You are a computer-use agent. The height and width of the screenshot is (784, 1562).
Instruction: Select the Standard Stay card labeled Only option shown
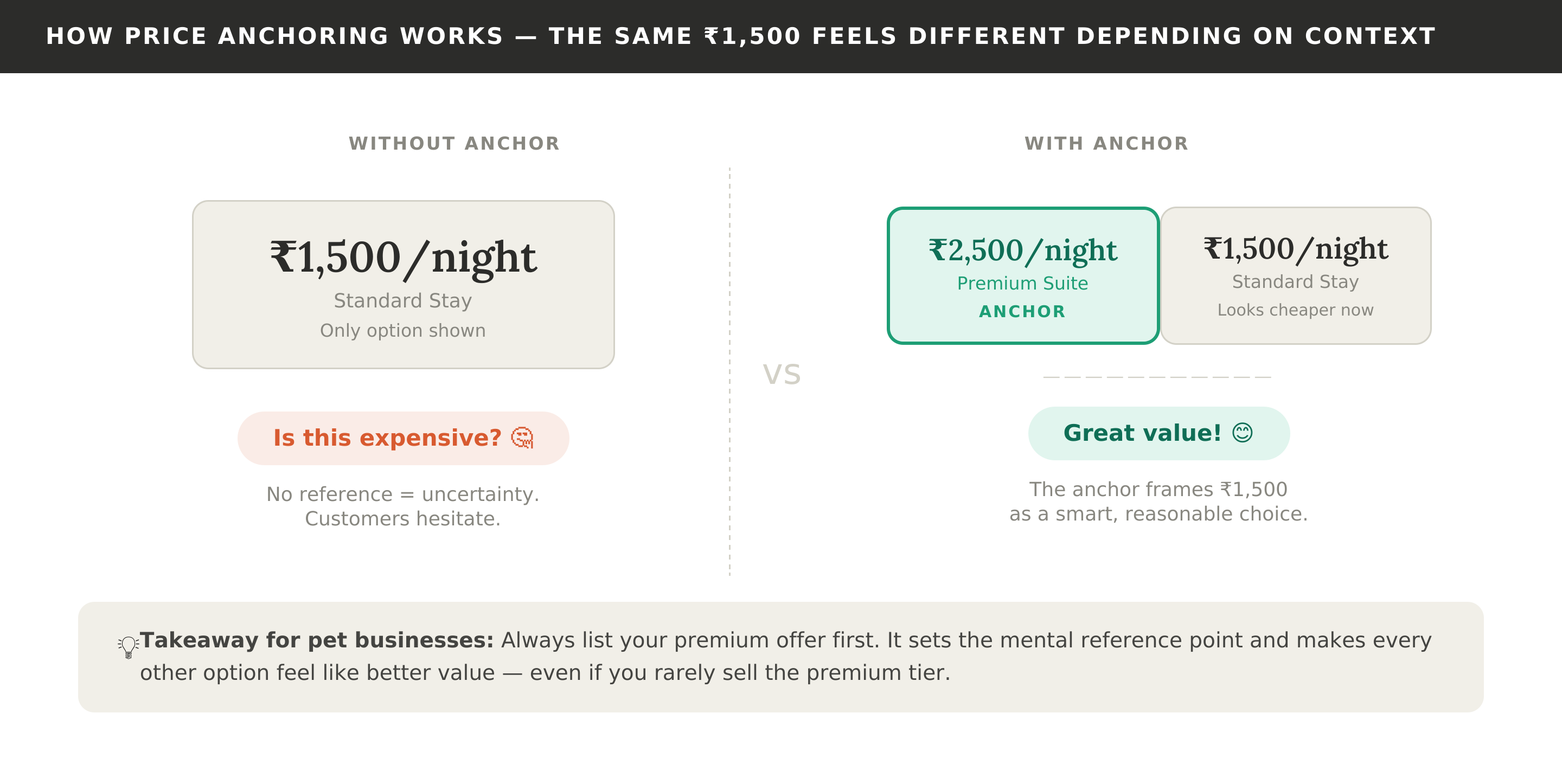[403, 284]
